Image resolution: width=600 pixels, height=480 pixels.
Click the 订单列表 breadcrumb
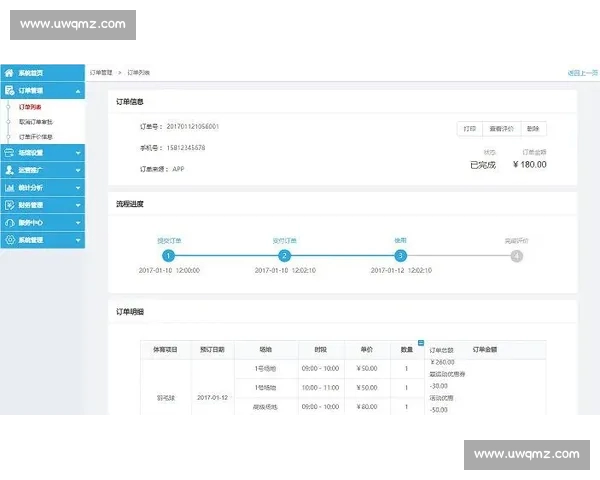(139, 72)
